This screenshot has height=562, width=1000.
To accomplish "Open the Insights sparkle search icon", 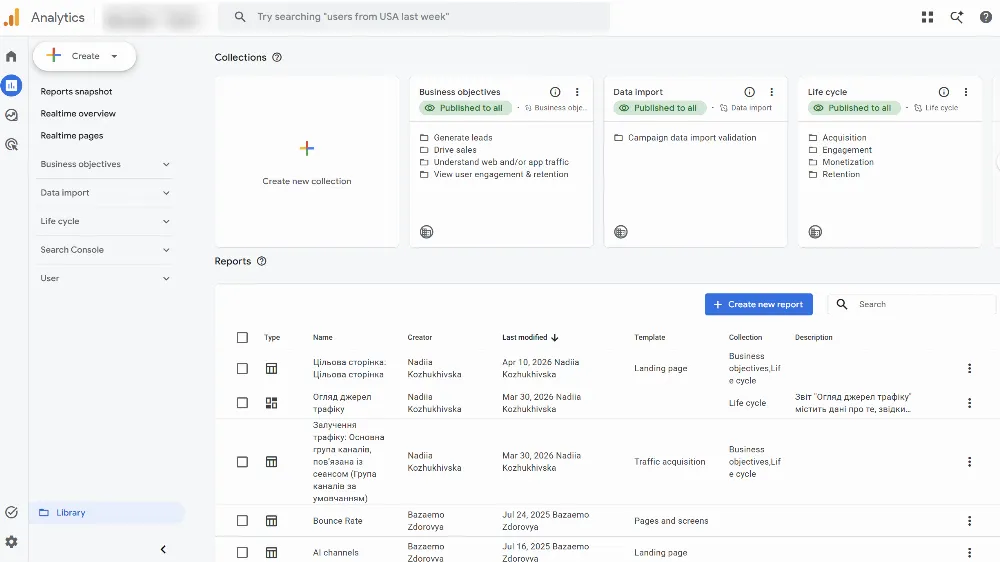I will [x=957, y=17].
